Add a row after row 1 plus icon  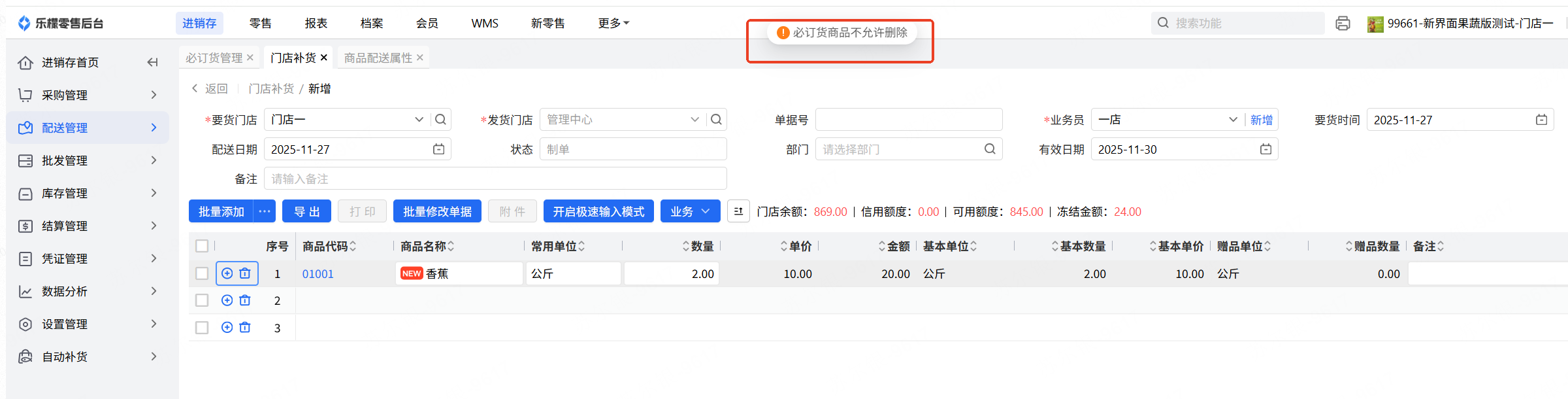point(227,273)
